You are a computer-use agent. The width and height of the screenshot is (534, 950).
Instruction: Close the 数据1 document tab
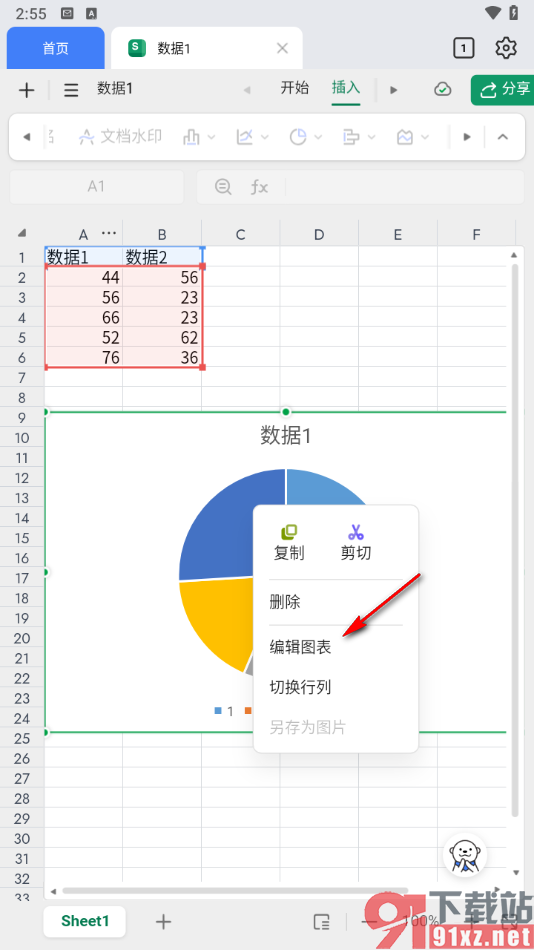[x=282, y=48]
